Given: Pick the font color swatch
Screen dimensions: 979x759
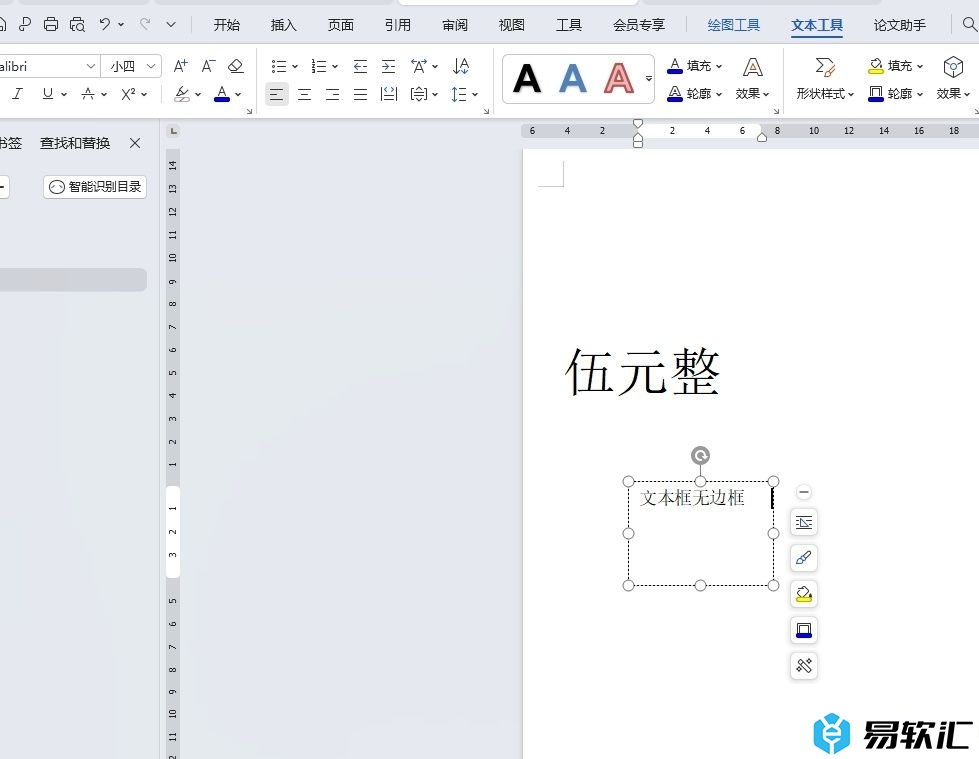Looking at the screenshot, I should 222,94.
